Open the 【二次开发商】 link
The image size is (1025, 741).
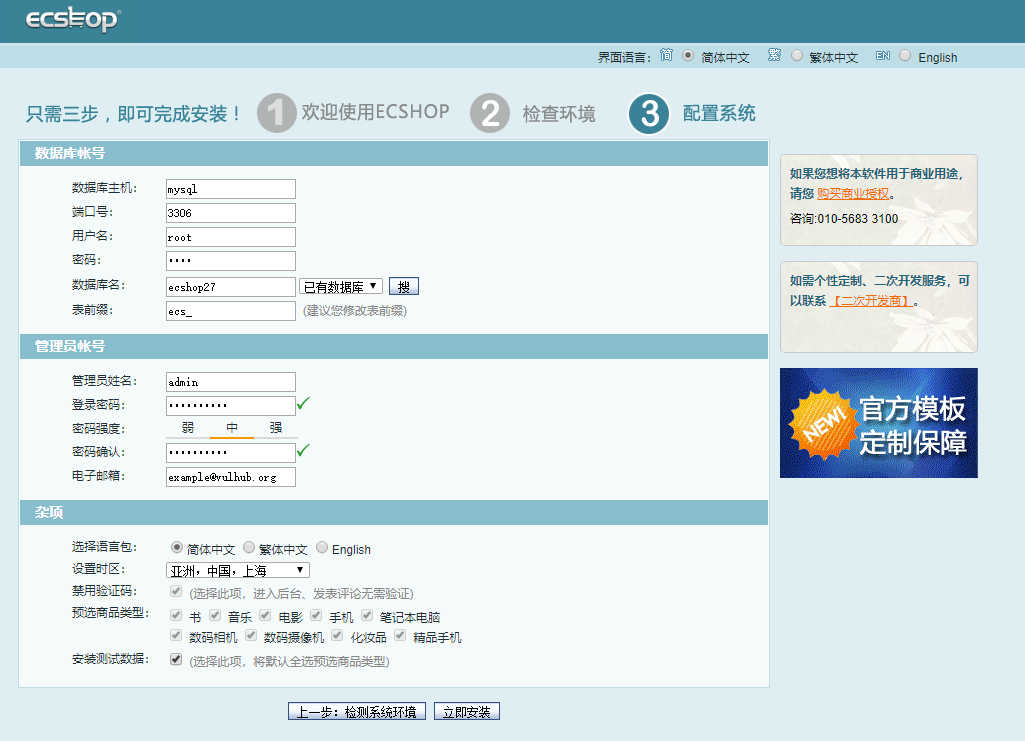871,301
